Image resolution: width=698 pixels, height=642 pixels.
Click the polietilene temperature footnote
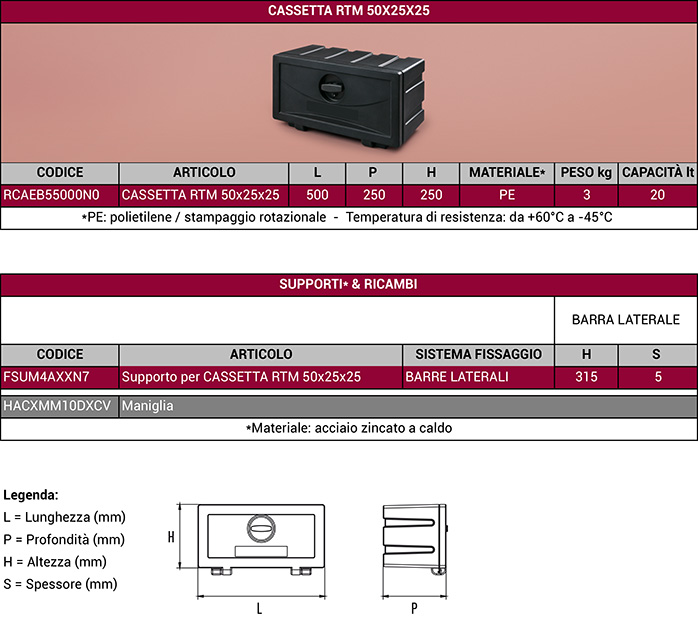pos(347,217)
